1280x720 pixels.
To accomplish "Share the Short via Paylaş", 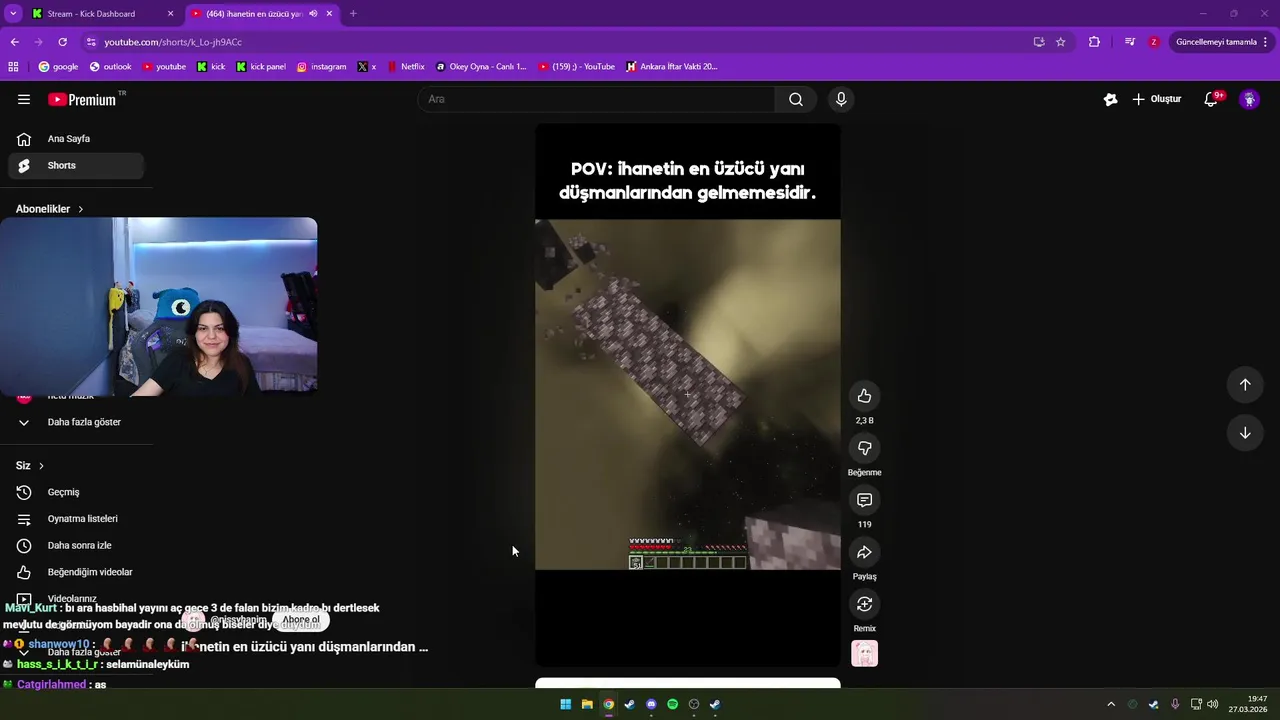I will pyautogui.click(x=865, y=552).
